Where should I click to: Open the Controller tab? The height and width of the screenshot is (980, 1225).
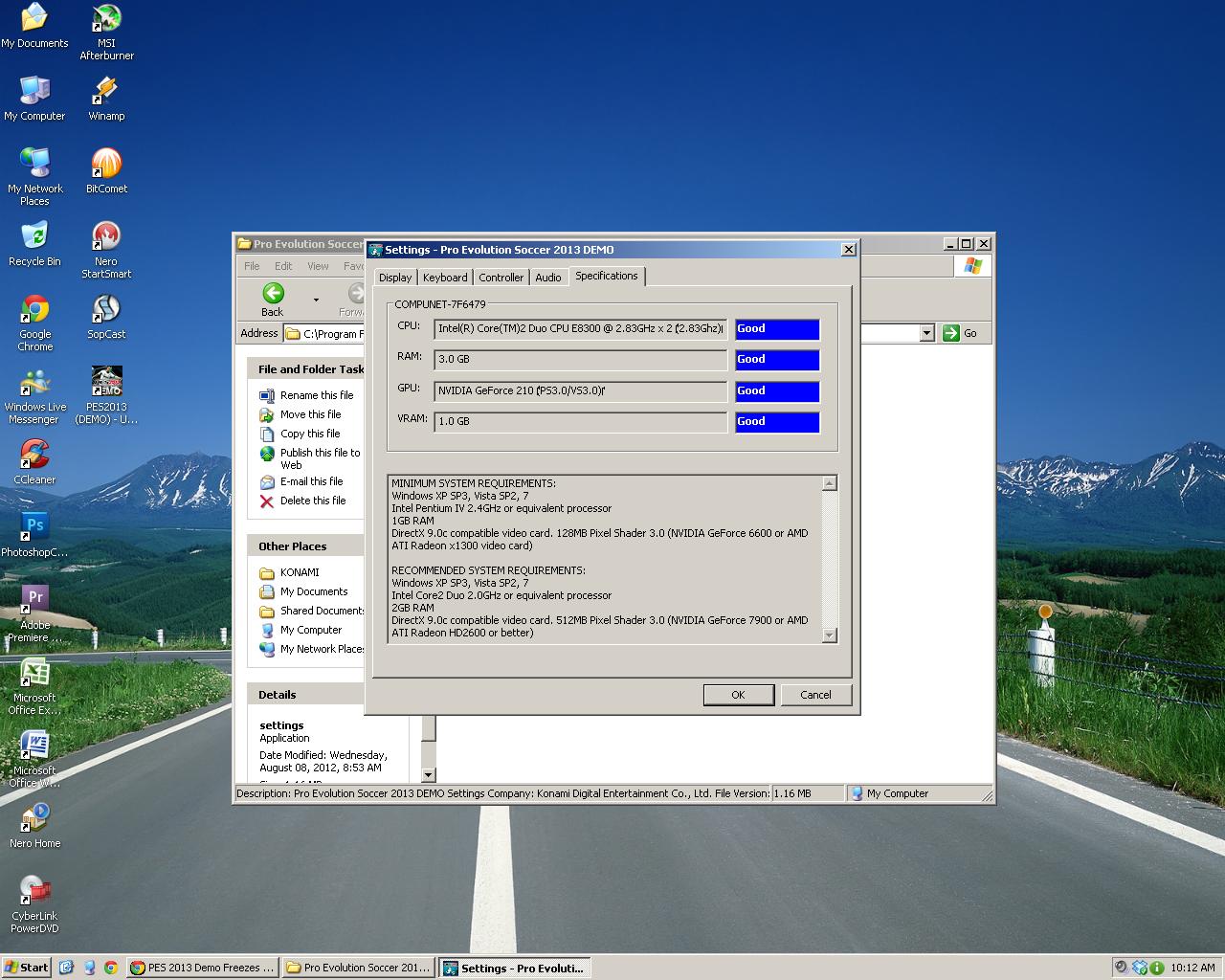point(501,278)
